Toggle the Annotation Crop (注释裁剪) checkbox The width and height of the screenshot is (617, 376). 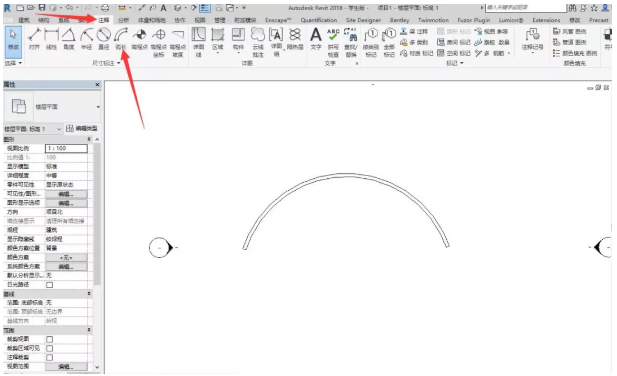pos(50,358)
